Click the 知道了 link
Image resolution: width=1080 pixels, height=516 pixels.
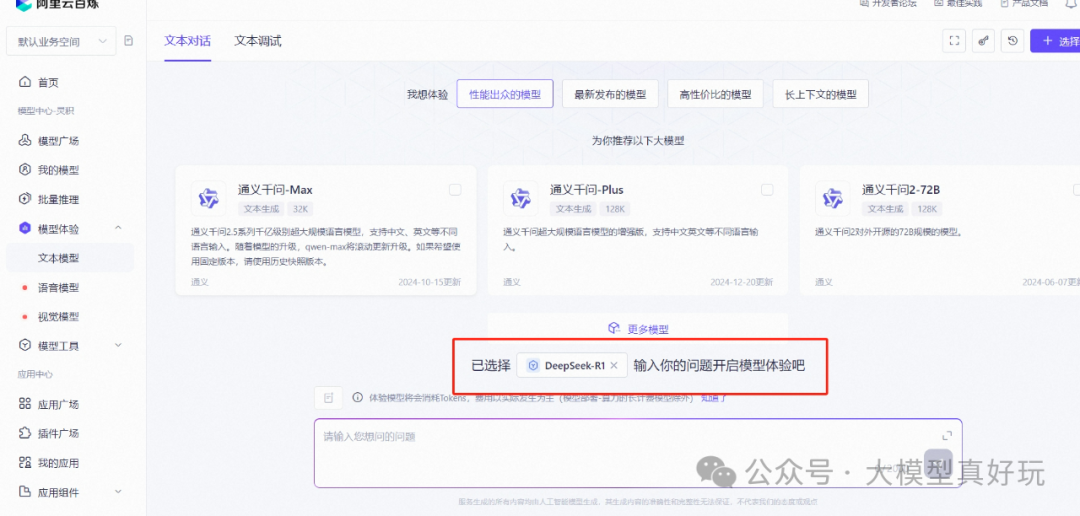click(714, 398)
